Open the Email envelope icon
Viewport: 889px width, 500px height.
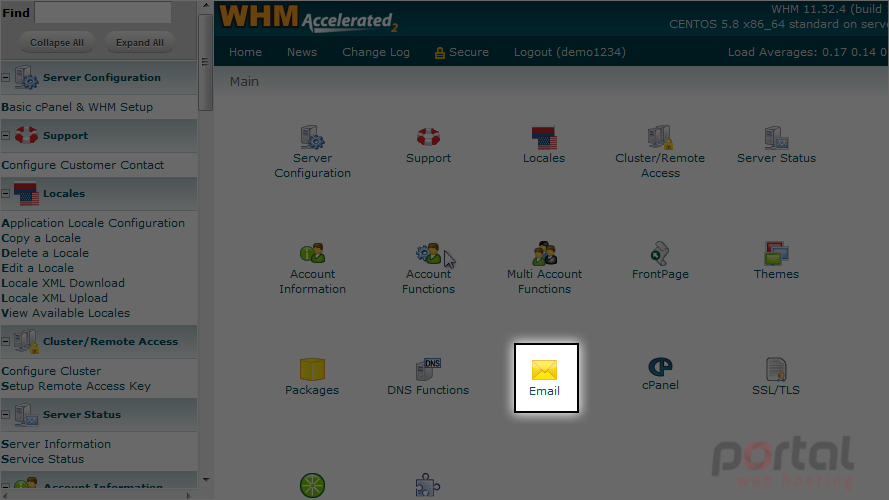544,370
